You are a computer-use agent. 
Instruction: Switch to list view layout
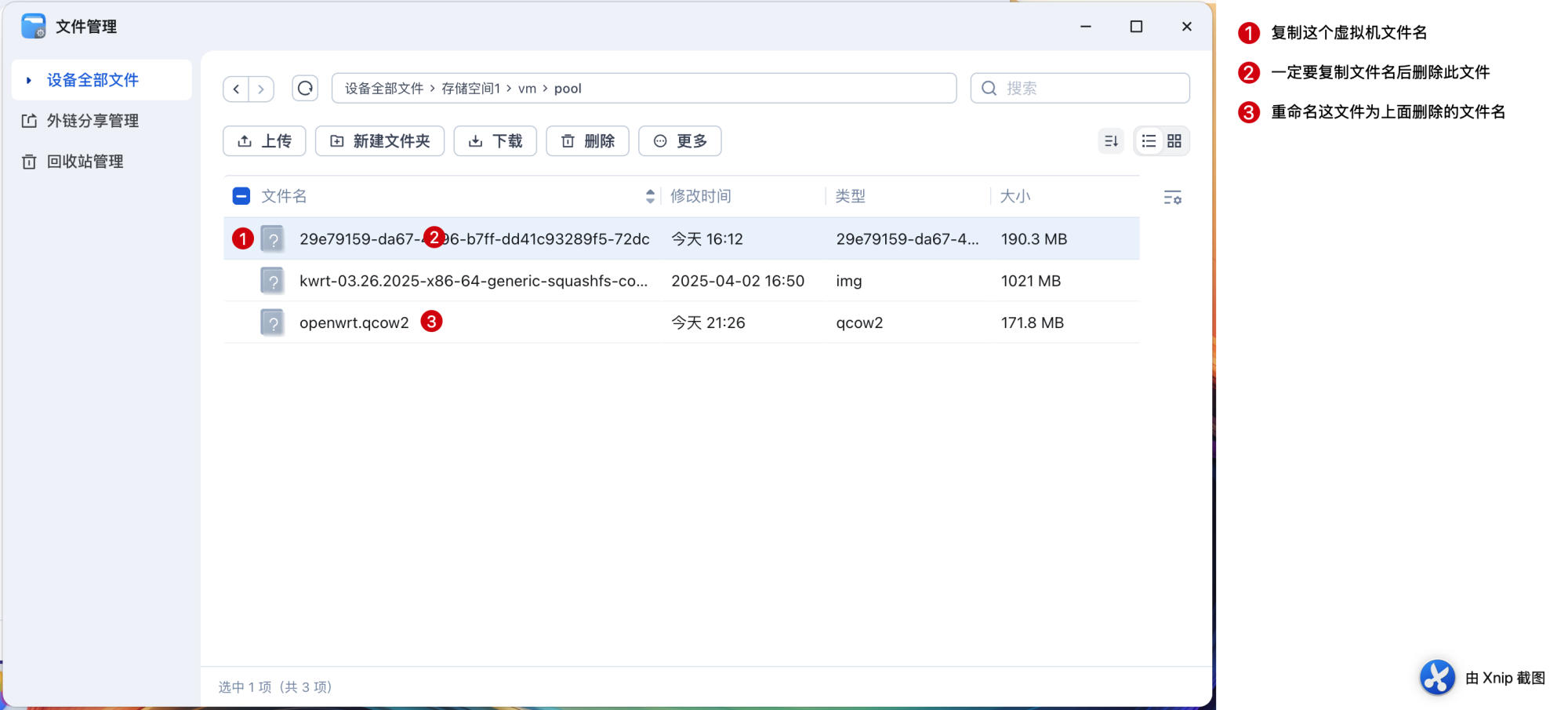point(1149,141)
